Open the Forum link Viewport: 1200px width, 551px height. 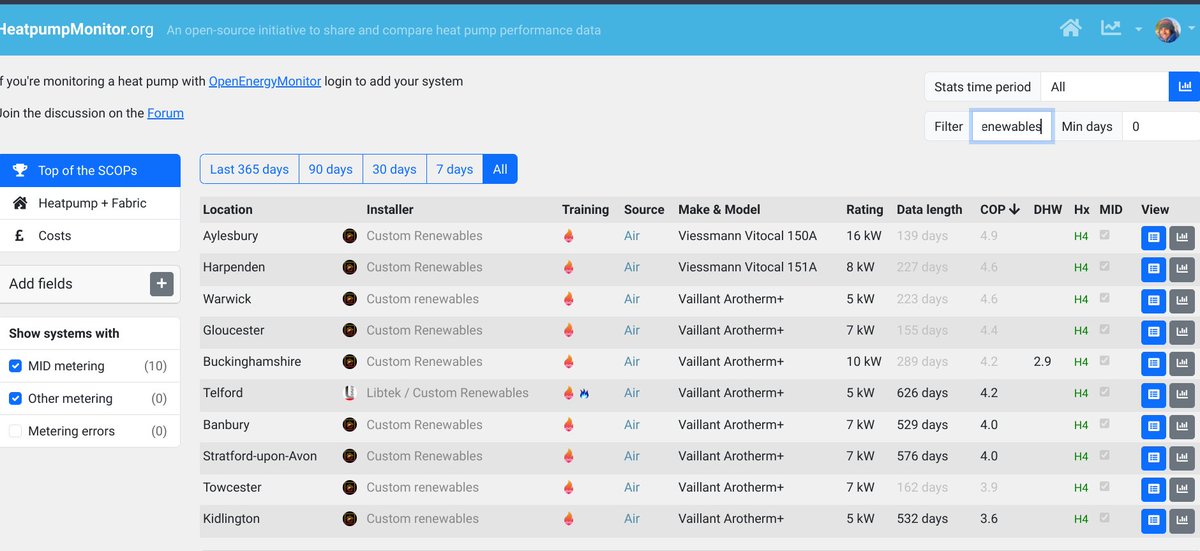[165, 113]
